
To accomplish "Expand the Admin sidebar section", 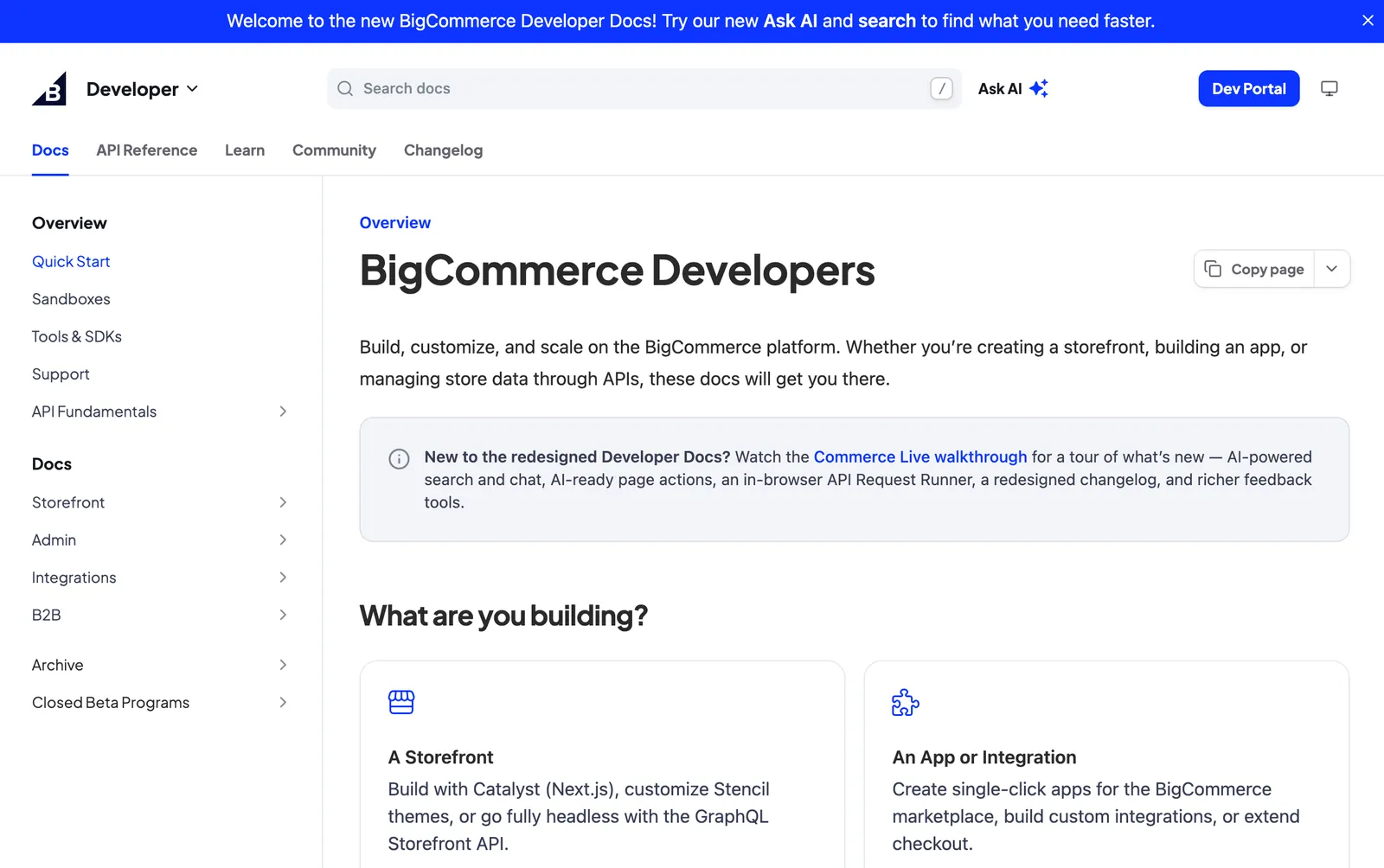I will (283, 540).
